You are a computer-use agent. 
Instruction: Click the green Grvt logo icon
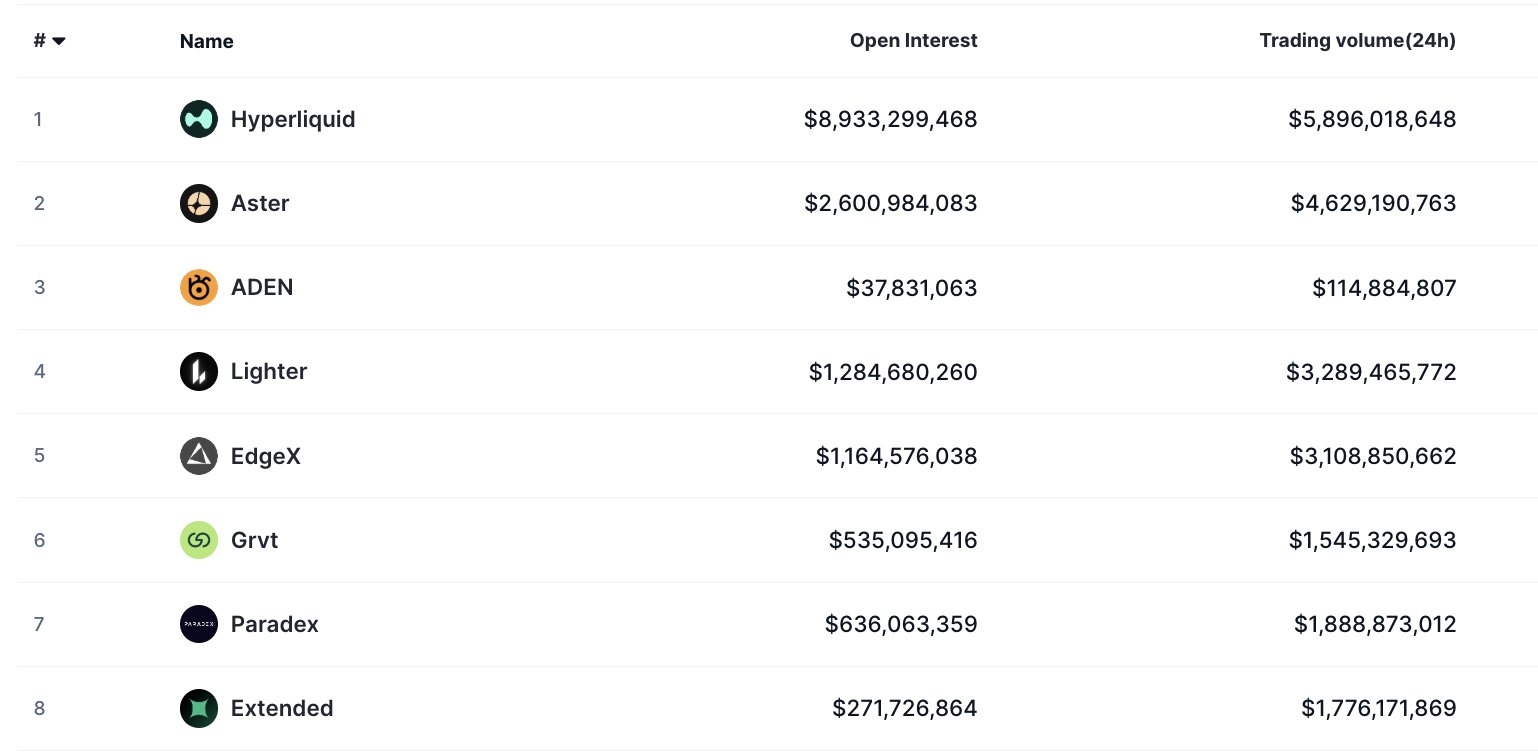(x=199, y=540)
